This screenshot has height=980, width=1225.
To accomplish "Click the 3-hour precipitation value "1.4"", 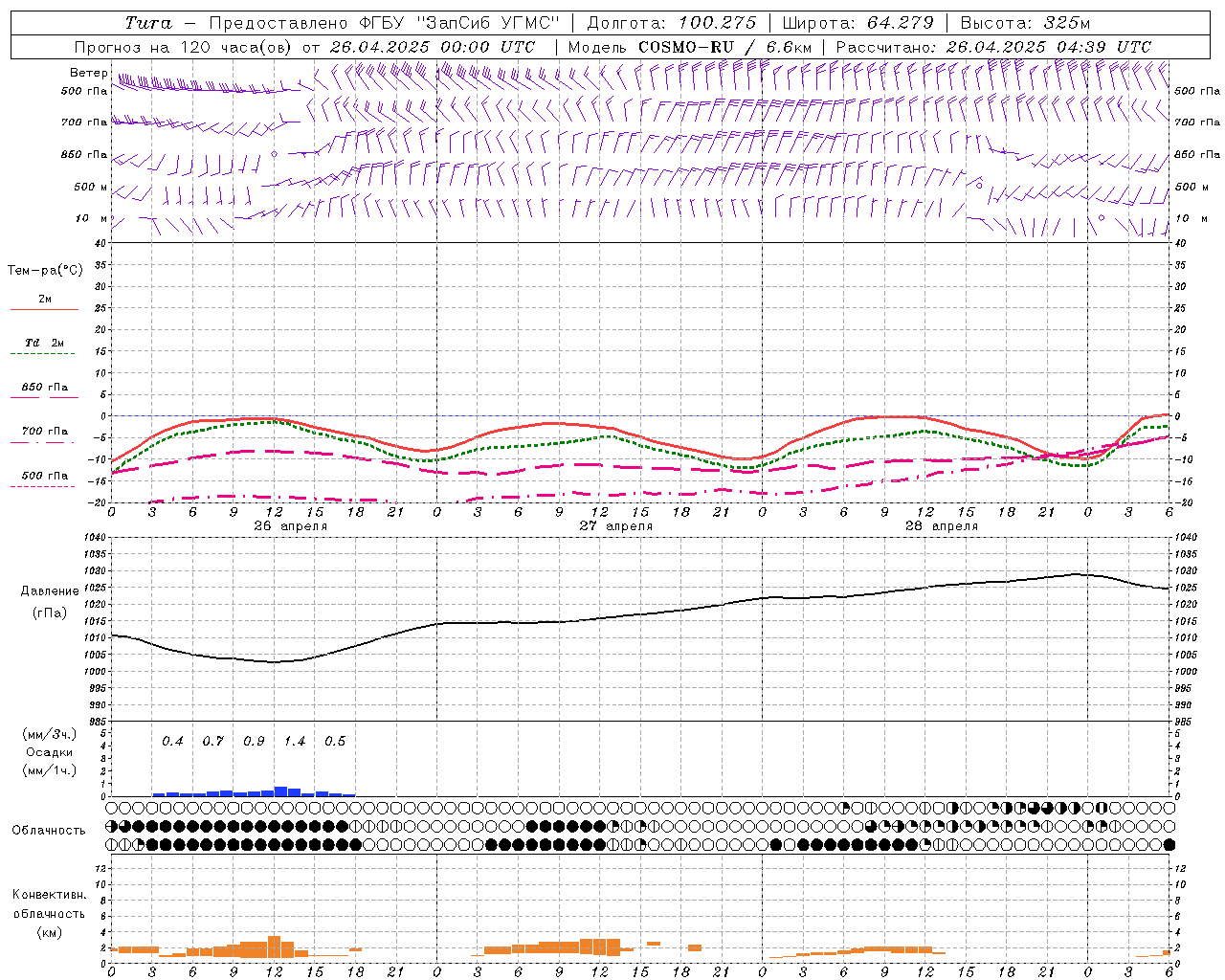I will pyautogui.click(x=294, y=741).
